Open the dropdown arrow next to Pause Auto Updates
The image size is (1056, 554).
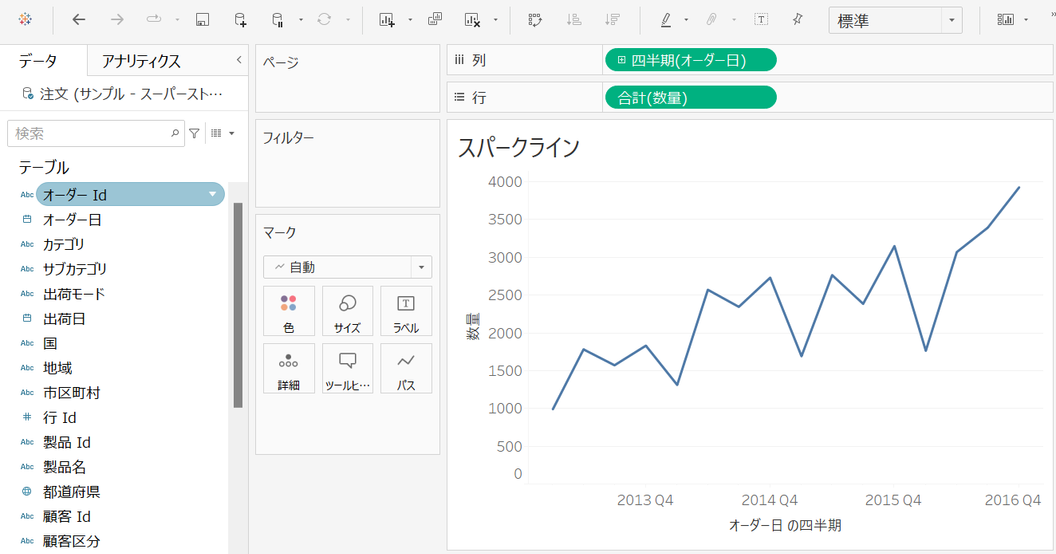[x=301, y=20]
